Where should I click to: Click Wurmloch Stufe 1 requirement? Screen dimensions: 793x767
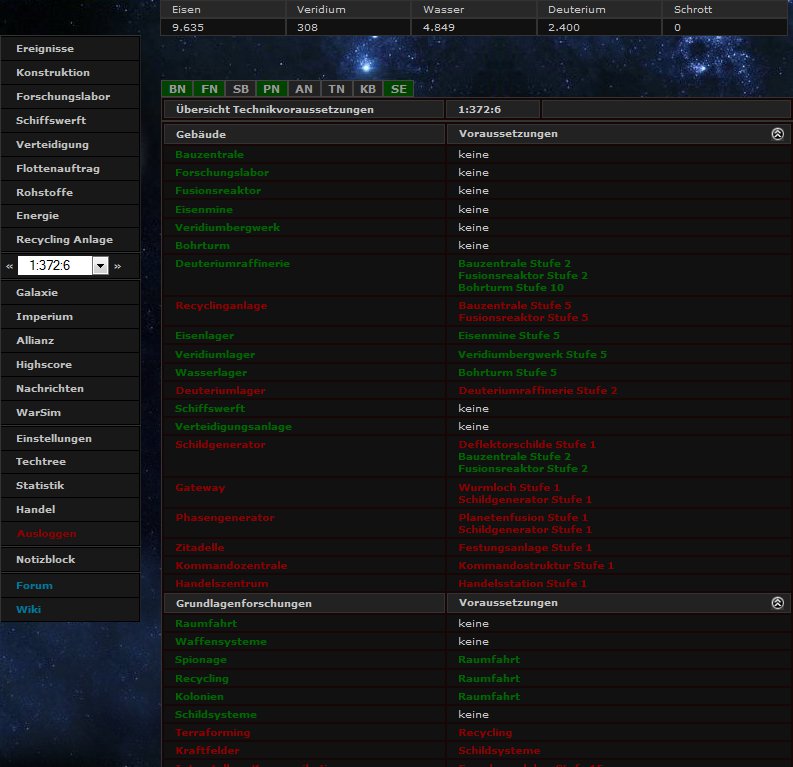coord(509,487)
